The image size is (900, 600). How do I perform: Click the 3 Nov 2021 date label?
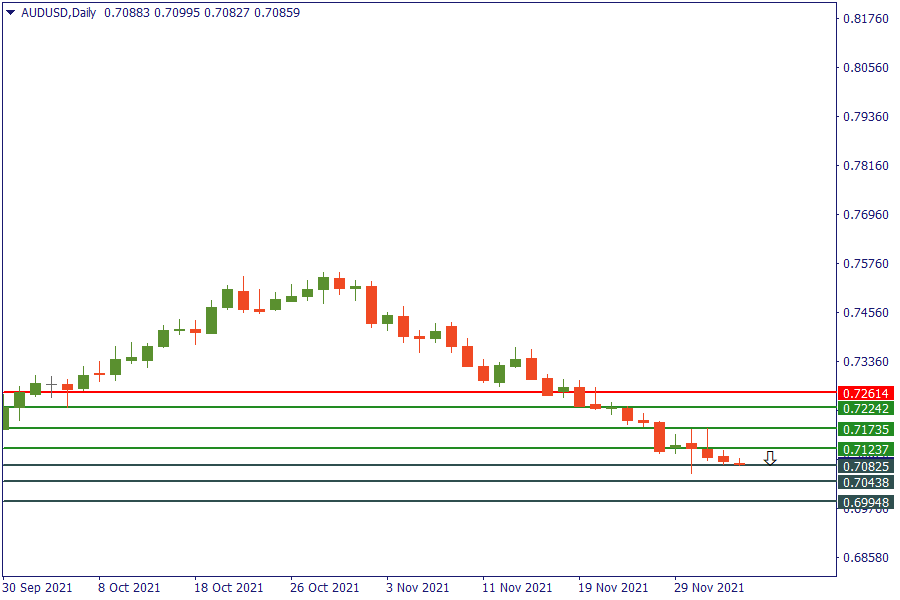417,588
